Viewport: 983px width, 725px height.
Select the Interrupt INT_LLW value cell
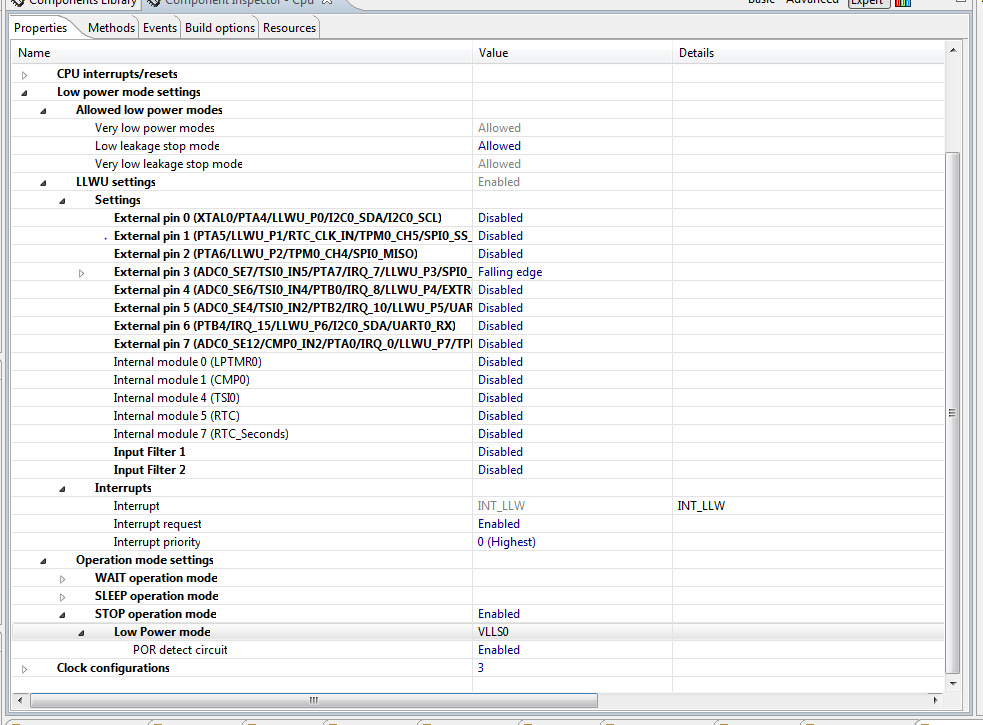tap(501, 506)
